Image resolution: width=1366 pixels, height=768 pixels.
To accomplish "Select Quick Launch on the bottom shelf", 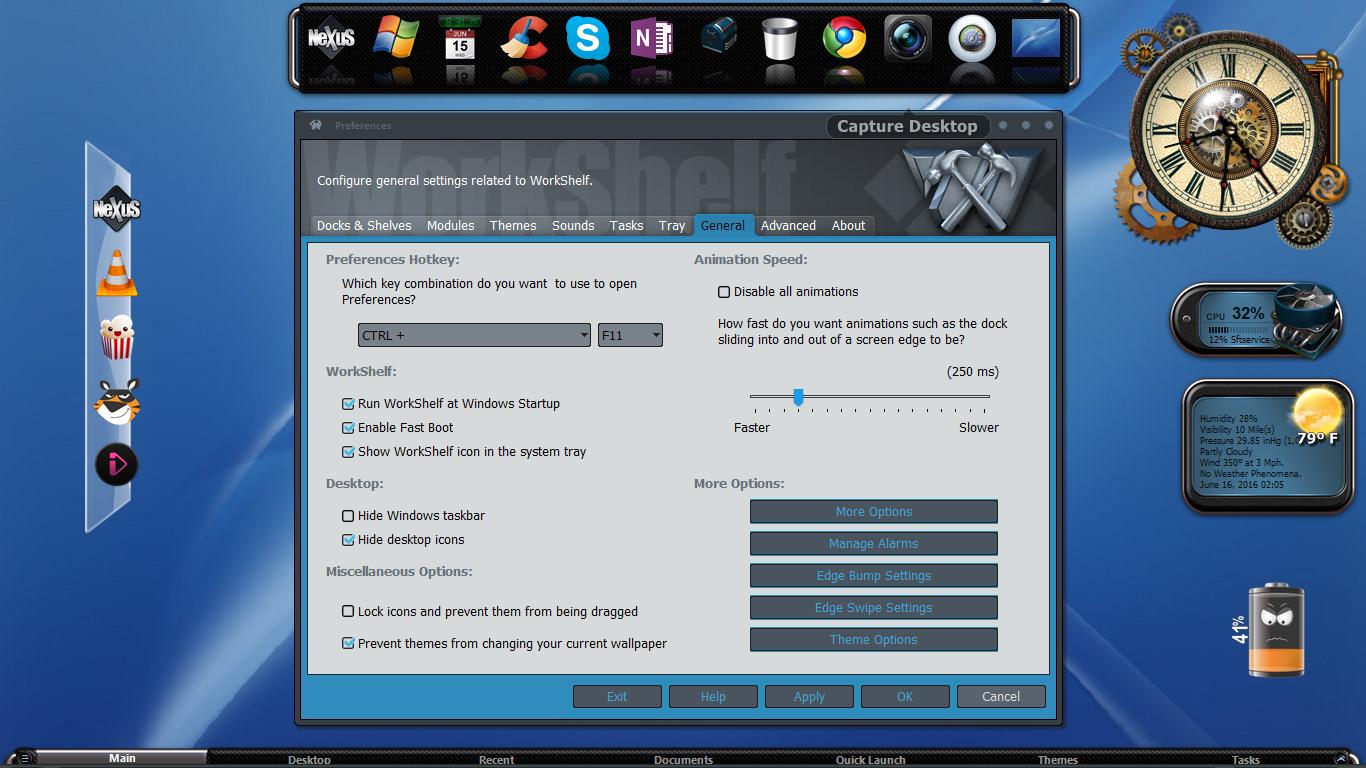I will 870,760.
